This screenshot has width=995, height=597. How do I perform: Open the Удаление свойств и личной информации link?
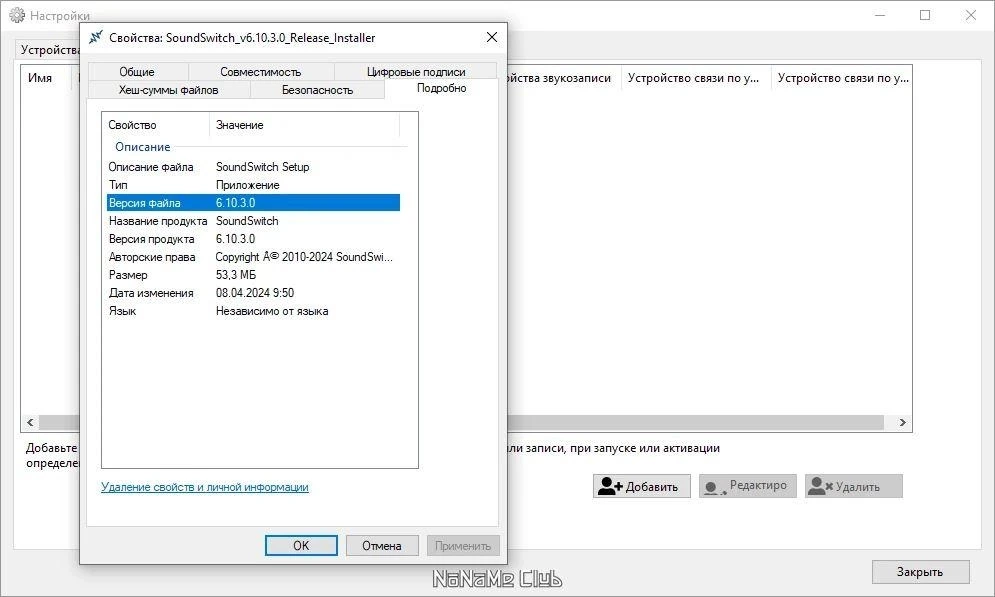coord(204,487)
